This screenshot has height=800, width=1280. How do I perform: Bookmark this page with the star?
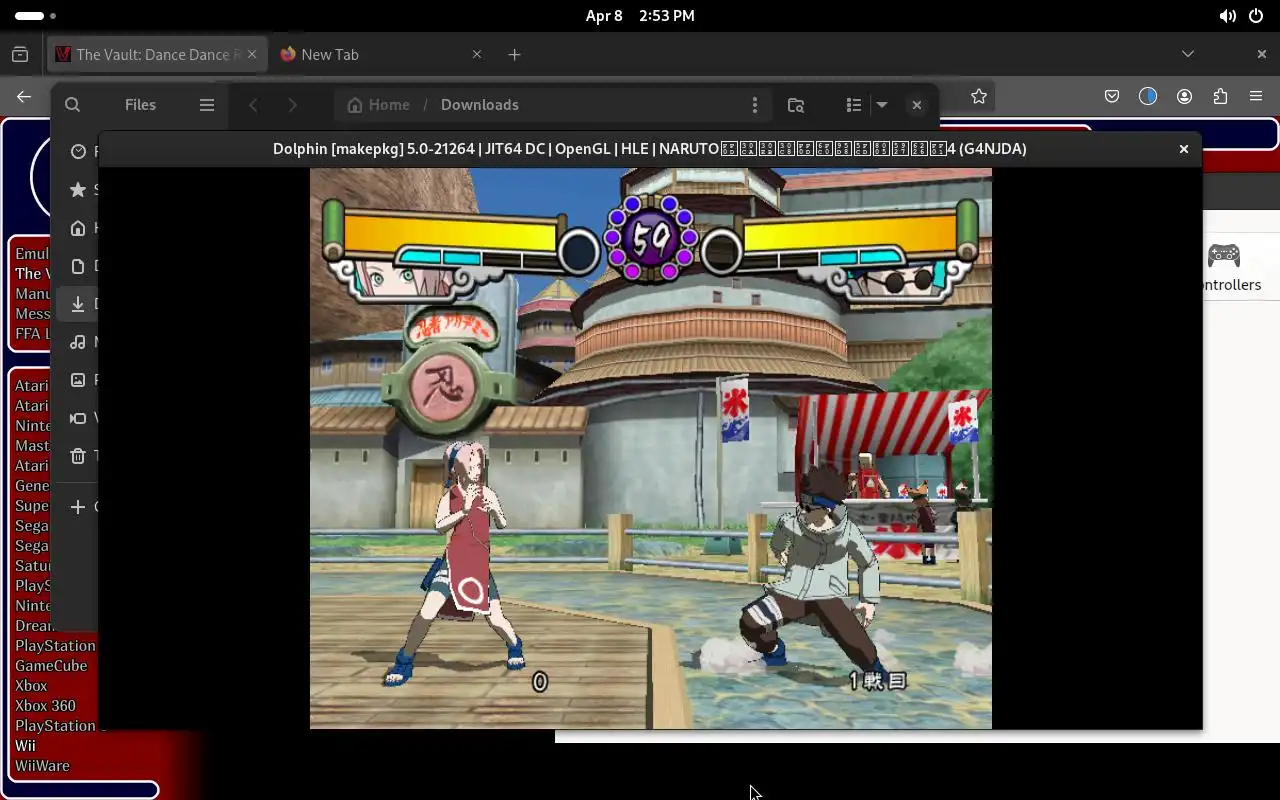[979, 96]
